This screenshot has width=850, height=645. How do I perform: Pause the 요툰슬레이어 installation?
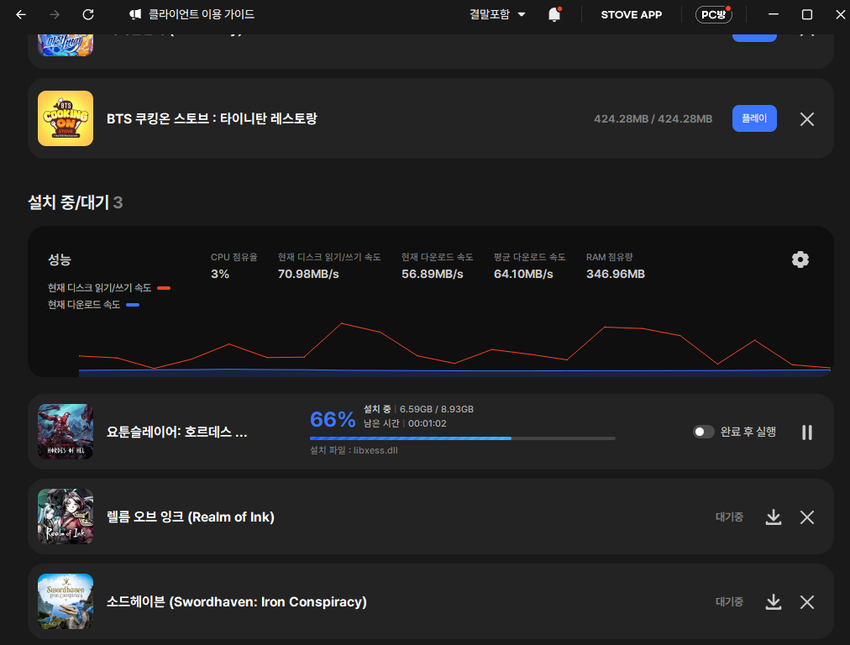tap(807, 432)
